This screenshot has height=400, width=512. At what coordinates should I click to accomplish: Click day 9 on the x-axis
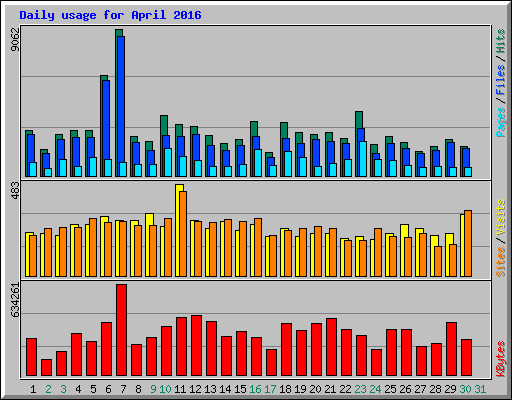[153, 389]
